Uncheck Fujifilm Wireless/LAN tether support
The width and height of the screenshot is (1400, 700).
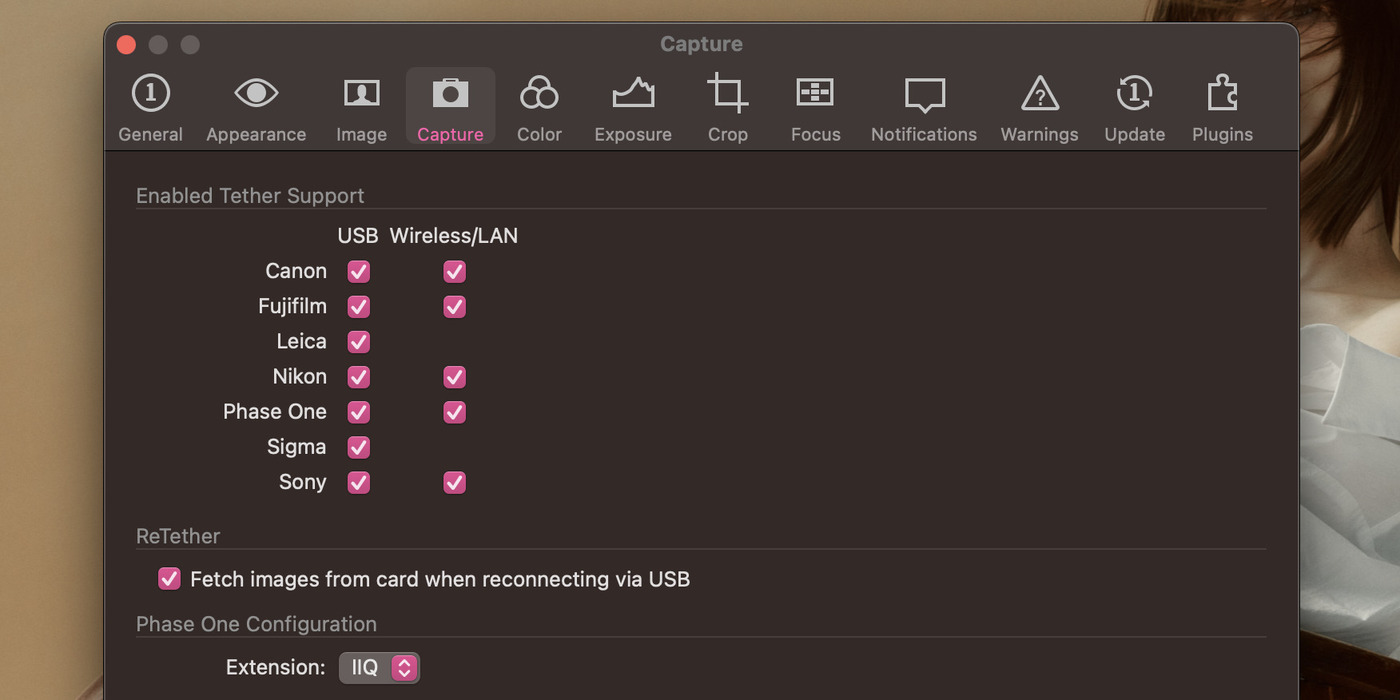[455, 306]
